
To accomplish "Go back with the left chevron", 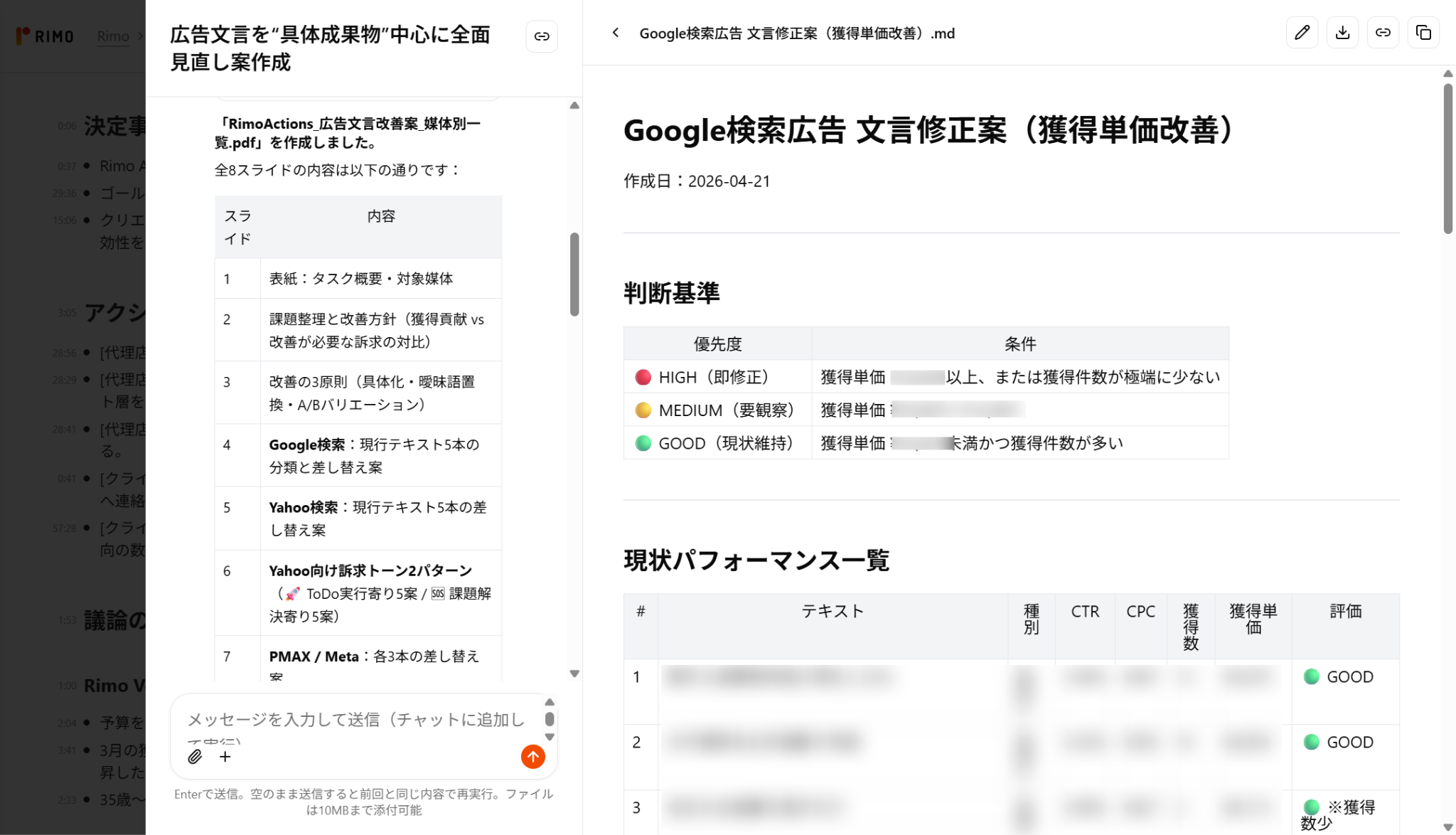I will [x=616, y=33].
